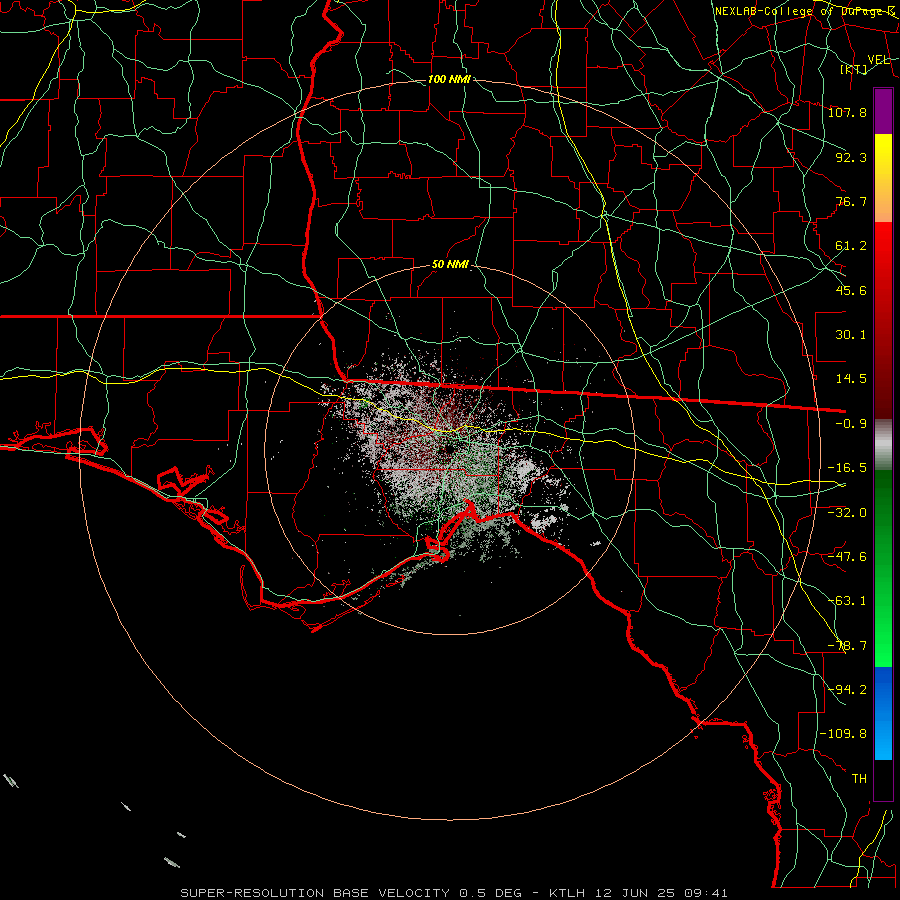Click the gray near-zero color bar segment

click(x=883, y=445)
